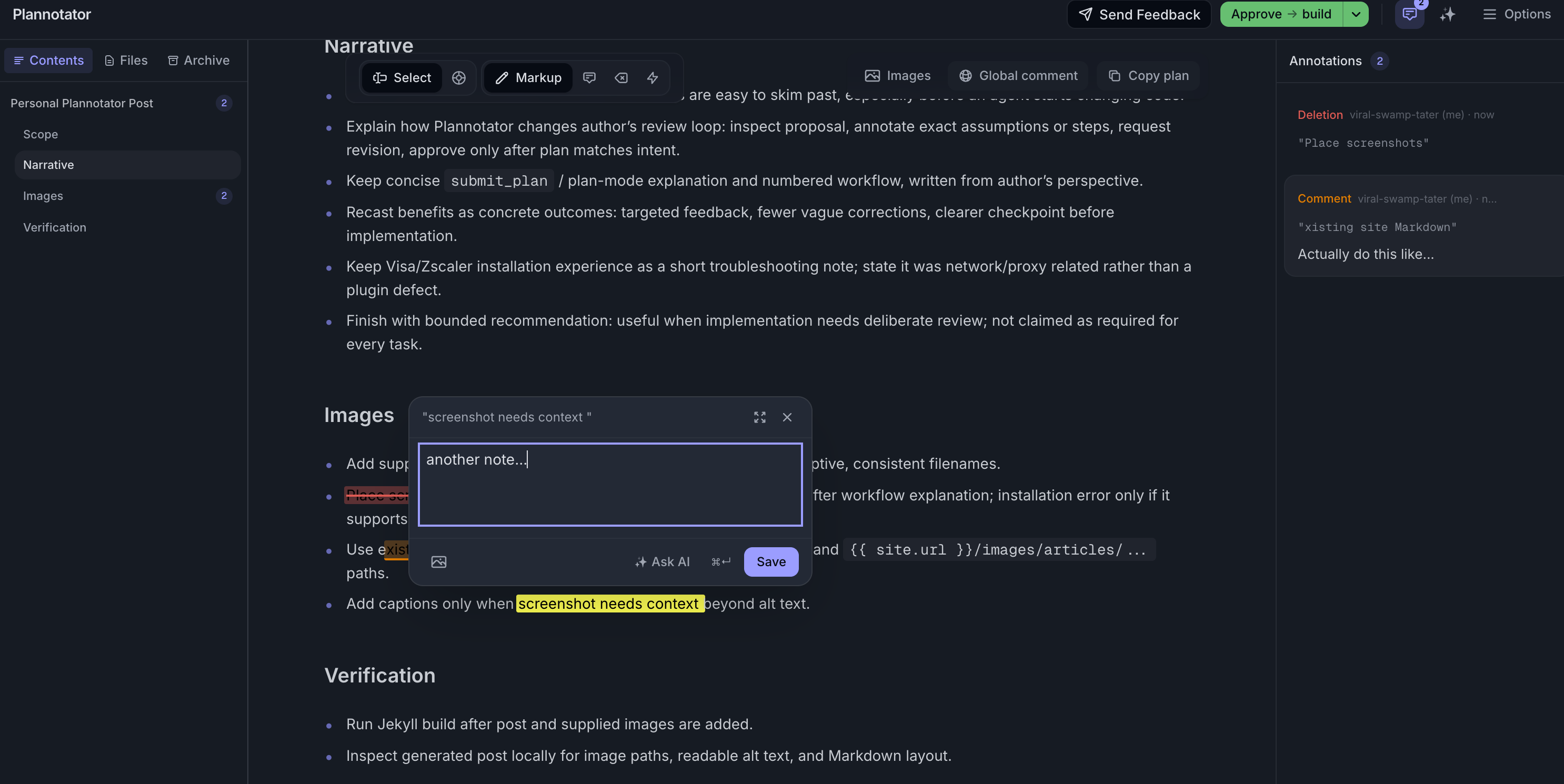Switch to the Archive tab
This screenshot has width=1564, height=784.
(199, 61)
